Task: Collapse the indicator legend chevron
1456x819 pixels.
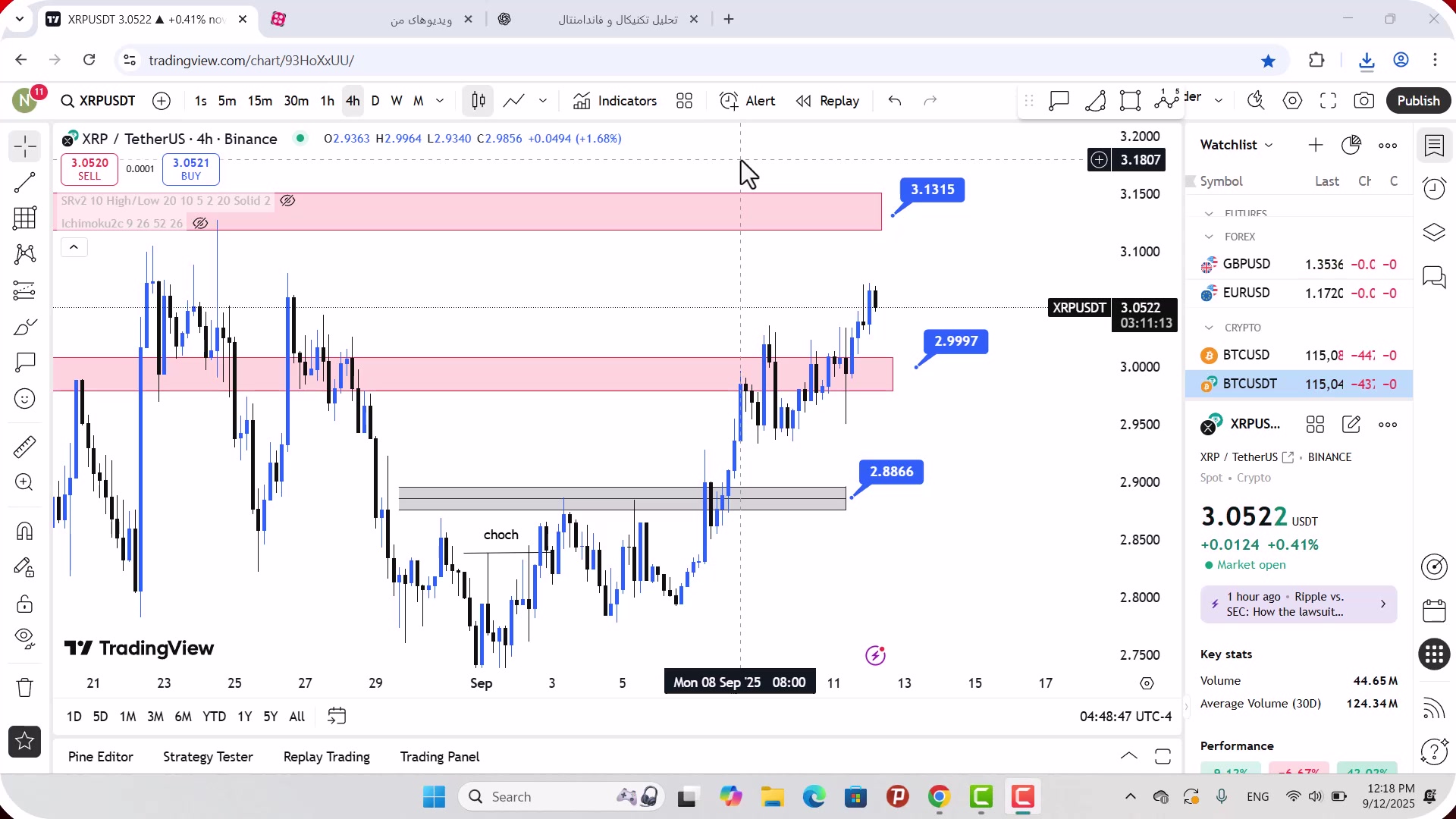Action: click(74, 247)
